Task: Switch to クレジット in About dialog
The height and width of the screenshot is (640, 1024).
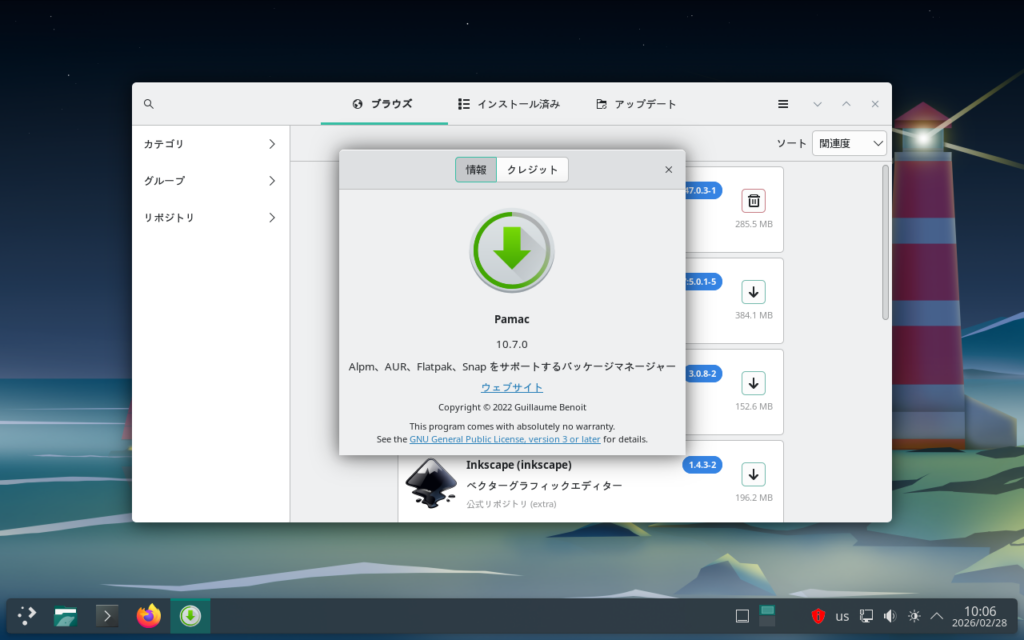Action: tap(532, 170)
